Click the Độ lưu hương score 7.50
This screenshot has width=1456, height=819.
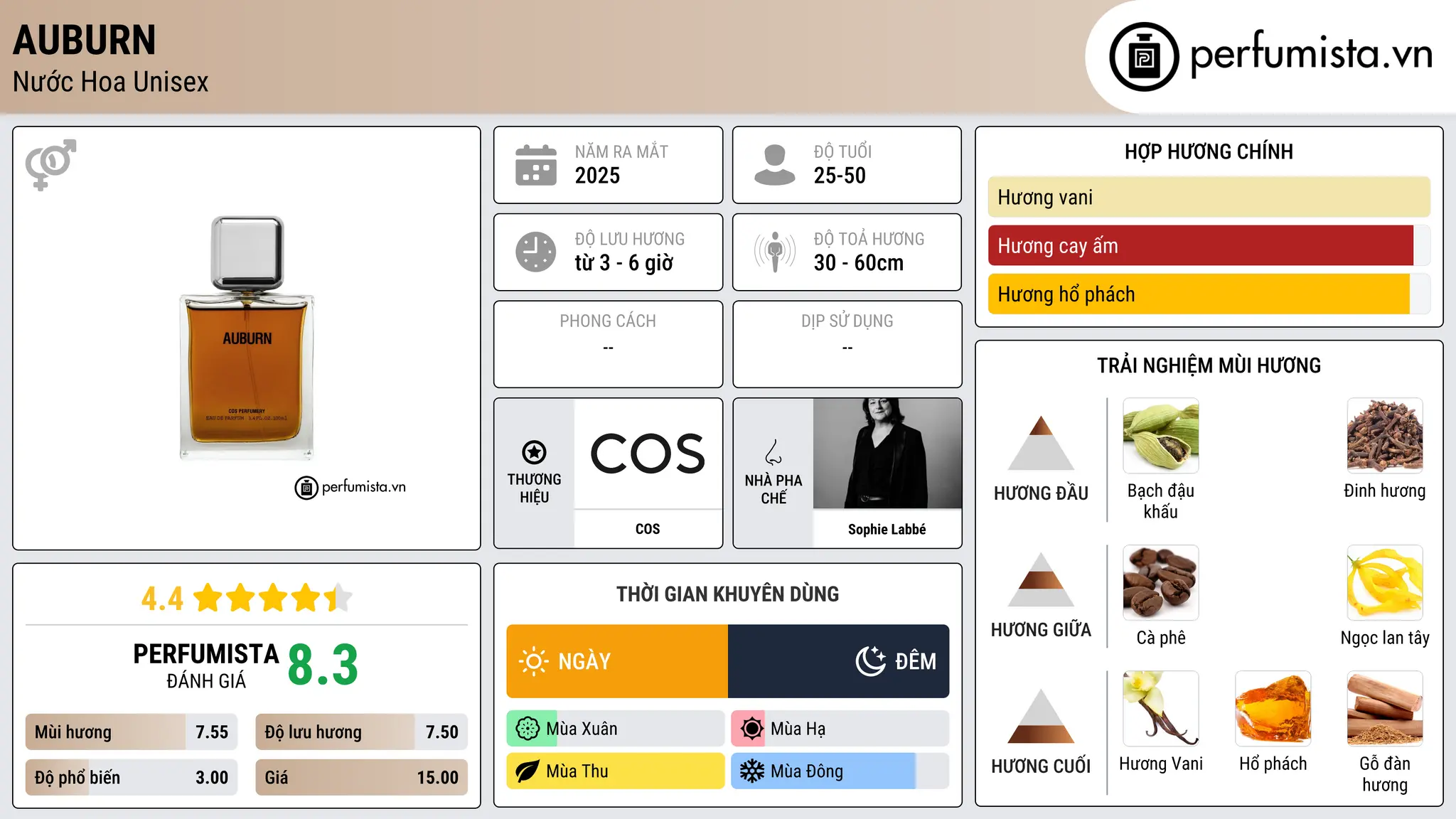[x=442, y=732]
